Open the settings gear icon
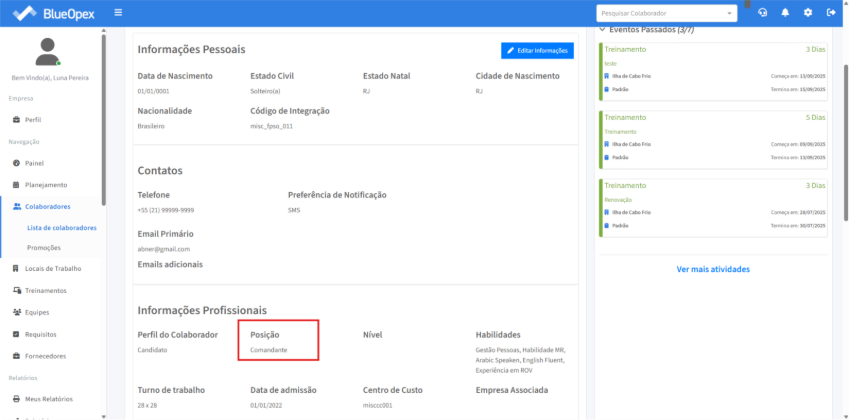This screenshot has width=849, height=420. [x=808, y=13]
